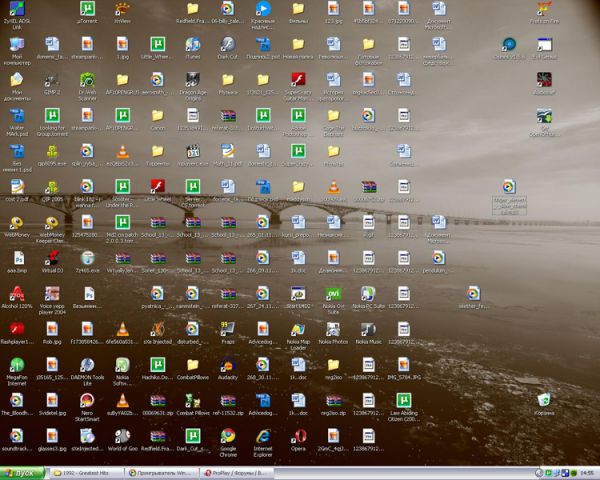Select the DAEMON Tools Lite icon
Screen dimensions: 600x480
pyautogui.click(x=86, y=365)
